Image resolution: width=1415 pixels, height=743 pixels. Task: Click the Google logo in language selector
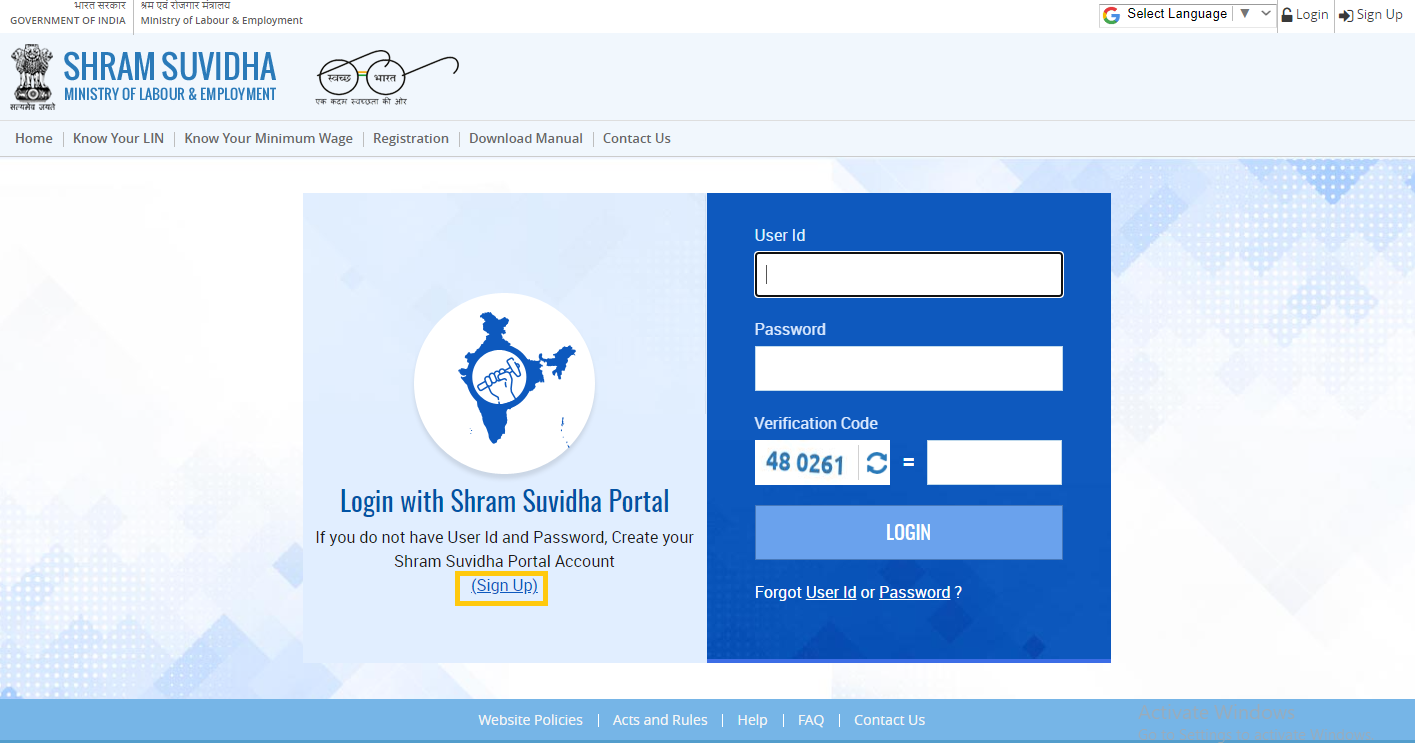(x=1111, y=15)
